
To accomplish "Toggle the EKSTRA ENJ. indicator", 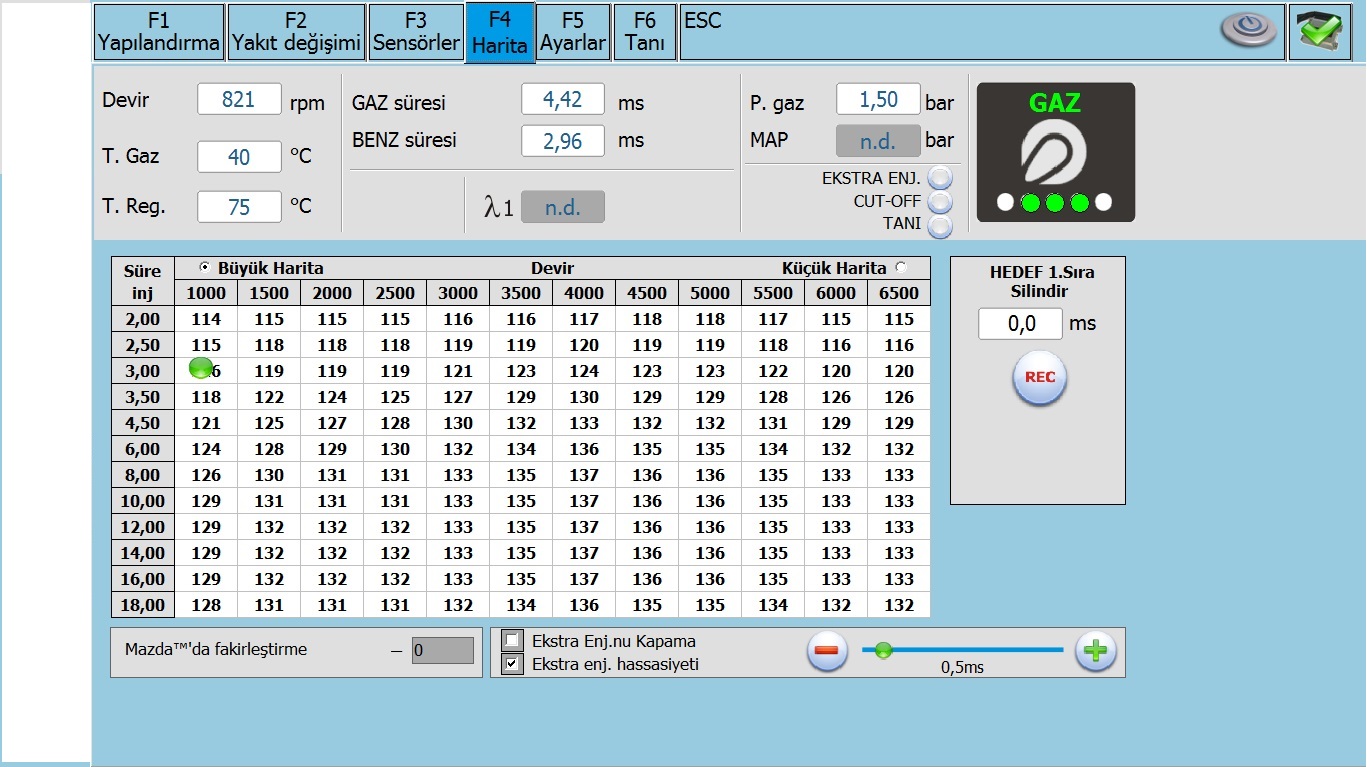I will click(x=940, y=178).
